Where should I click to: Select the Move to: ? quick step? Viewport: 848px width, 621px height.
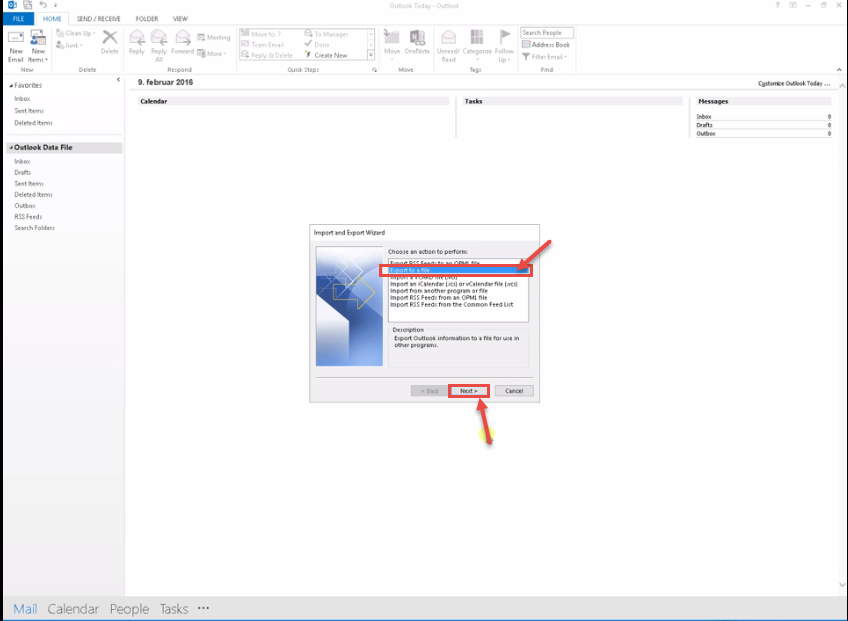click(x=261, y=34)
